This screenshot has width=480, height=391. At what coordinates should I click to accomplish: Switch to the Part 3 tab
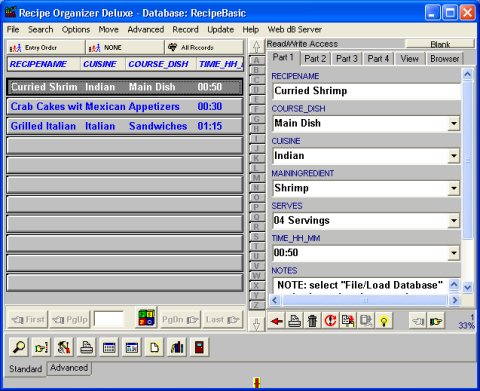[x=347, y=59]
